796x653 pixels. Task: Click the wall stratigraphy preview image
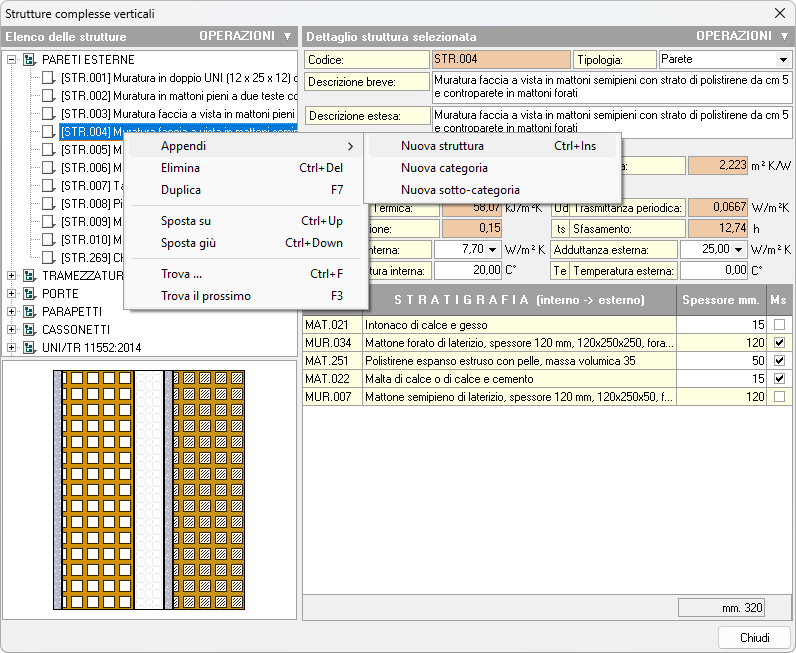(149, 490)
